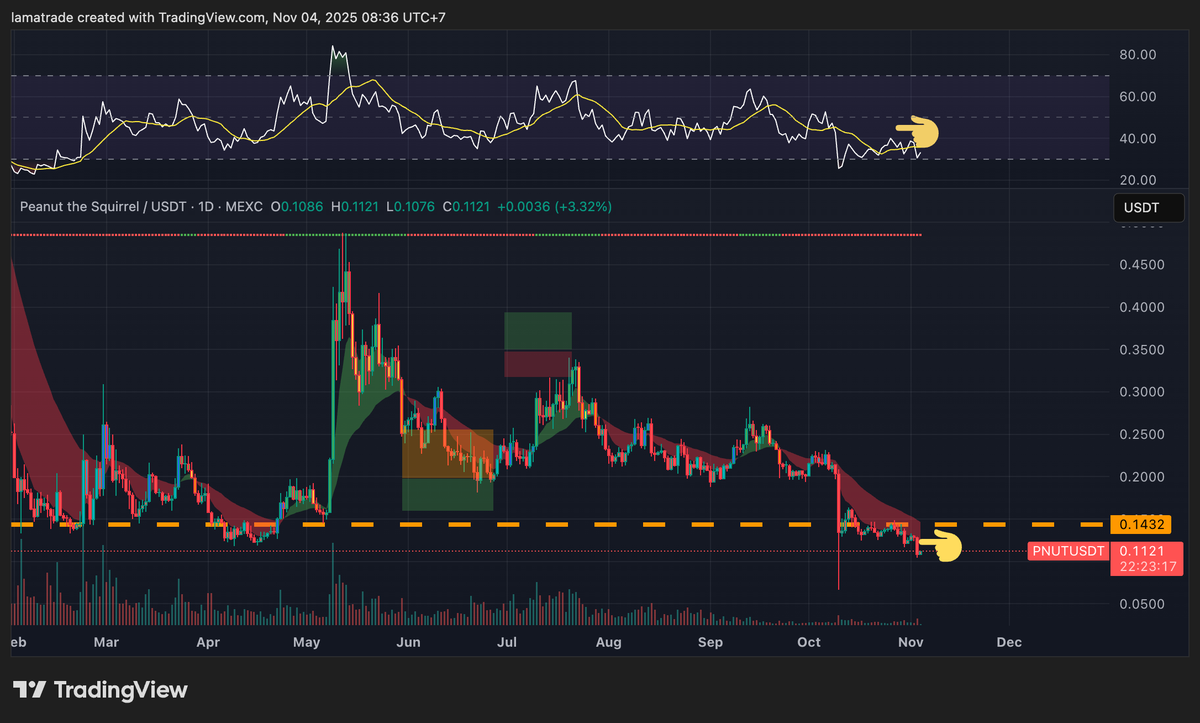1200x723 pixels.
Task: Select the long position box above July
Action: click(538, 344)
